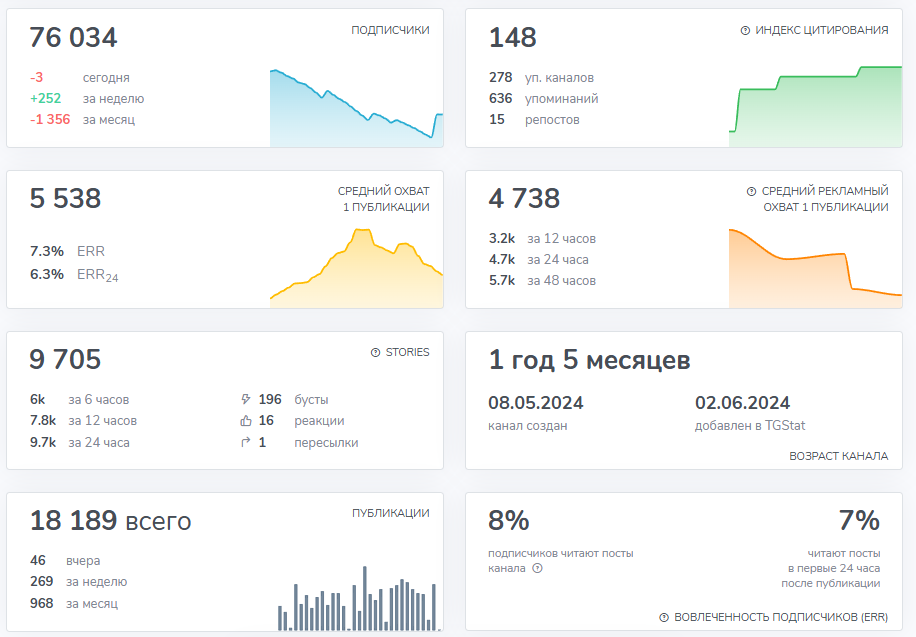Screen dimensions: 916x637
Task: Click the gray publications bar chart
Action: [x=358, y=598]
